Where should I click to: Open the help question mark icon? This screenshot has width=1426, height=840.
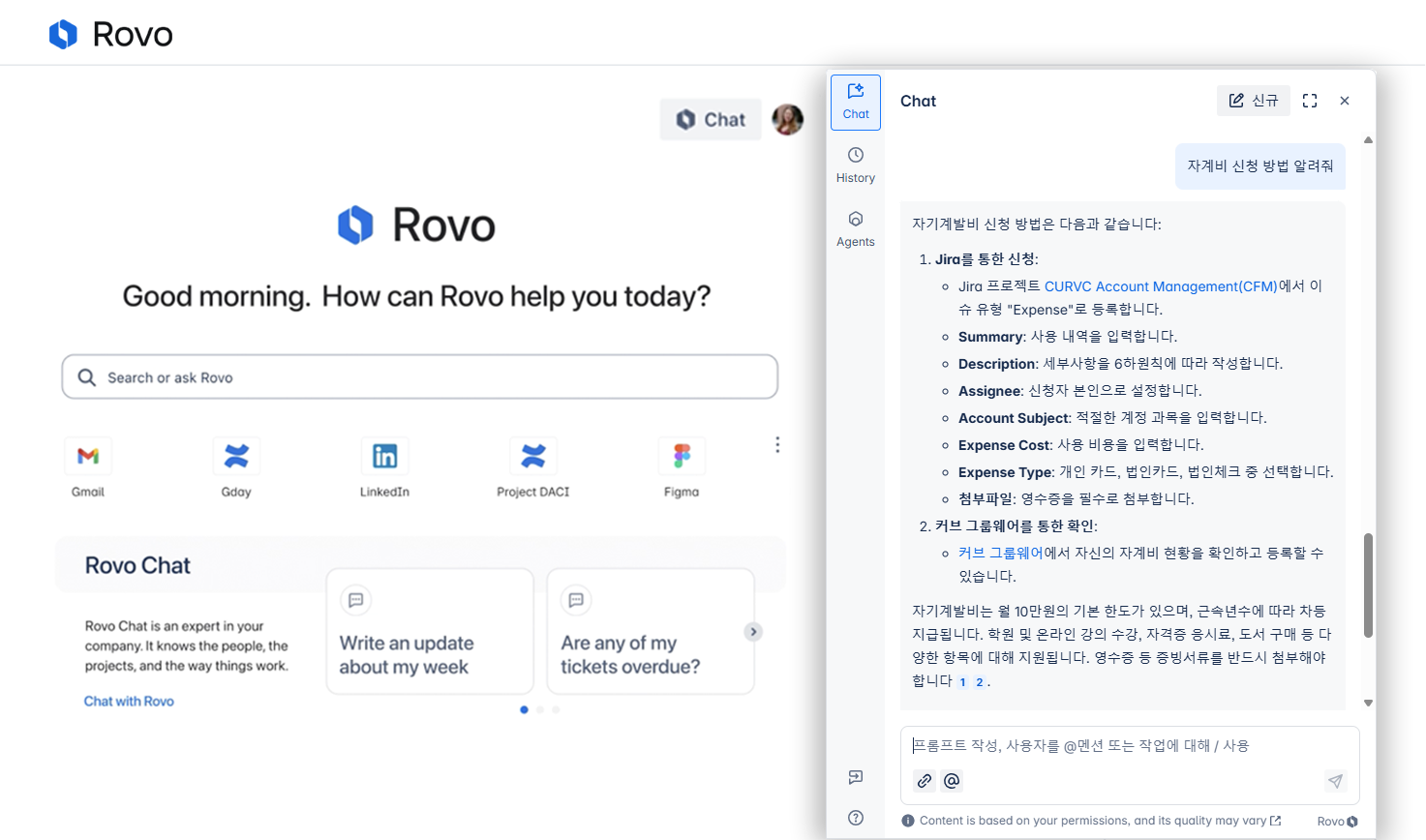(856, 818)
